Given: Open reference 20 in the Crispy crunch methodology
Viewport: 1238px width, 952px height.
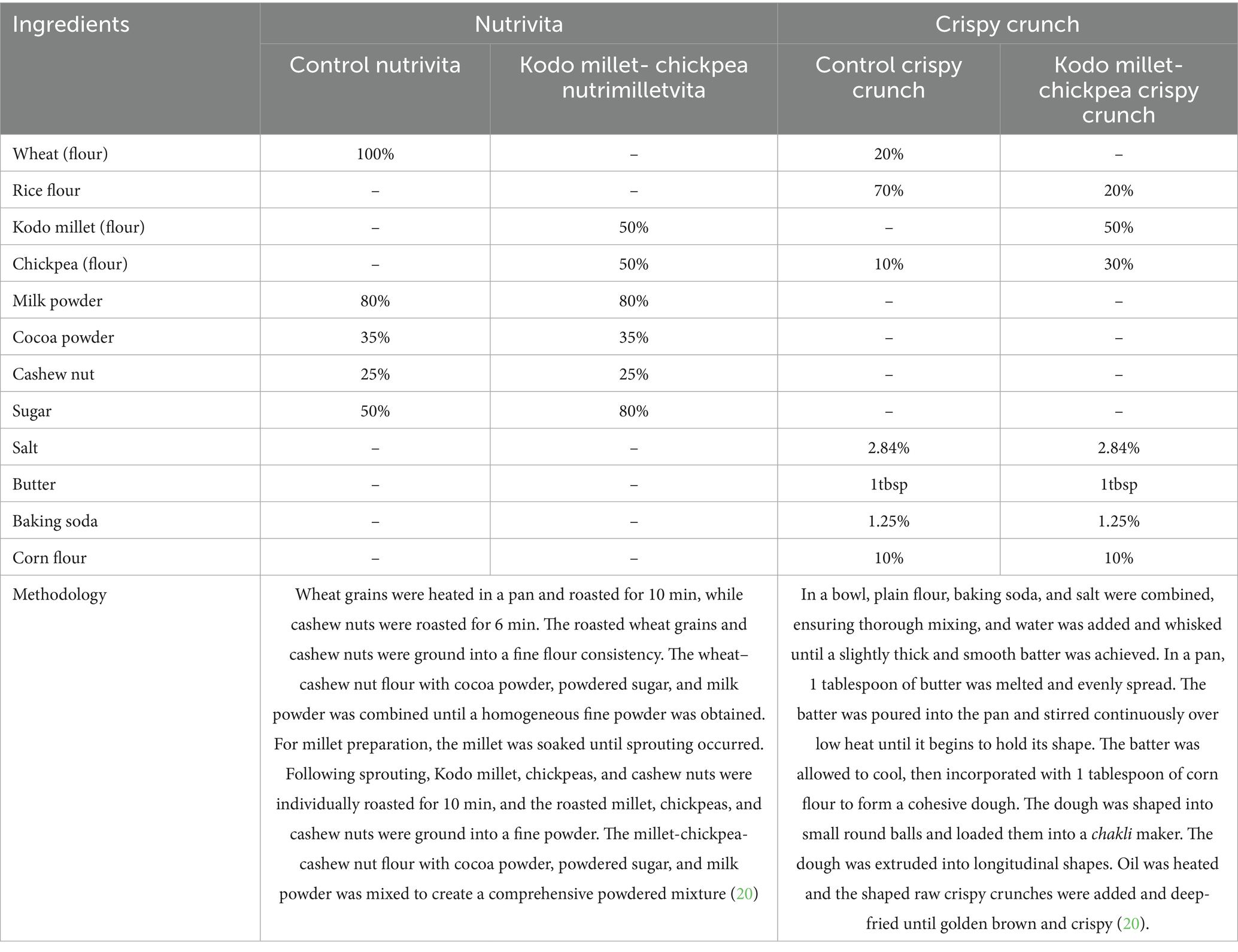Looking at the screenshot, I should tap(1131, 924).
